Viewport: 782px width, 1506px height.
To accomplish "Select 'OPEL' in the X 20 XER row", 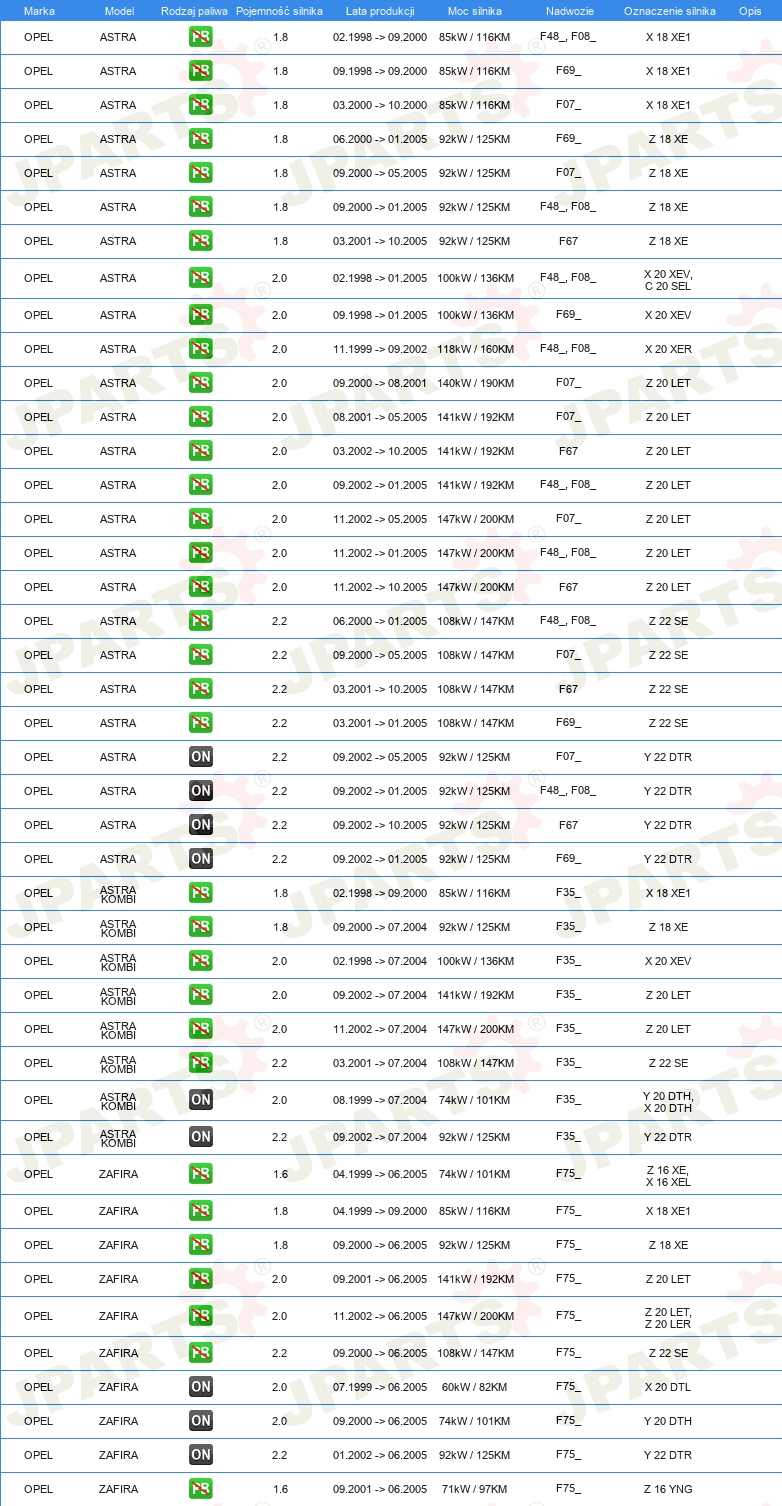I will 38,349.
